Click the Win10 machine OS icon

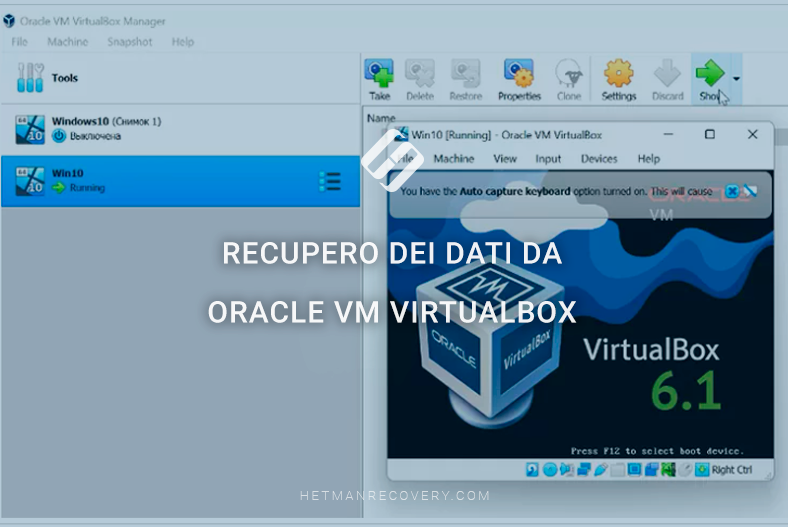point(30,181)
